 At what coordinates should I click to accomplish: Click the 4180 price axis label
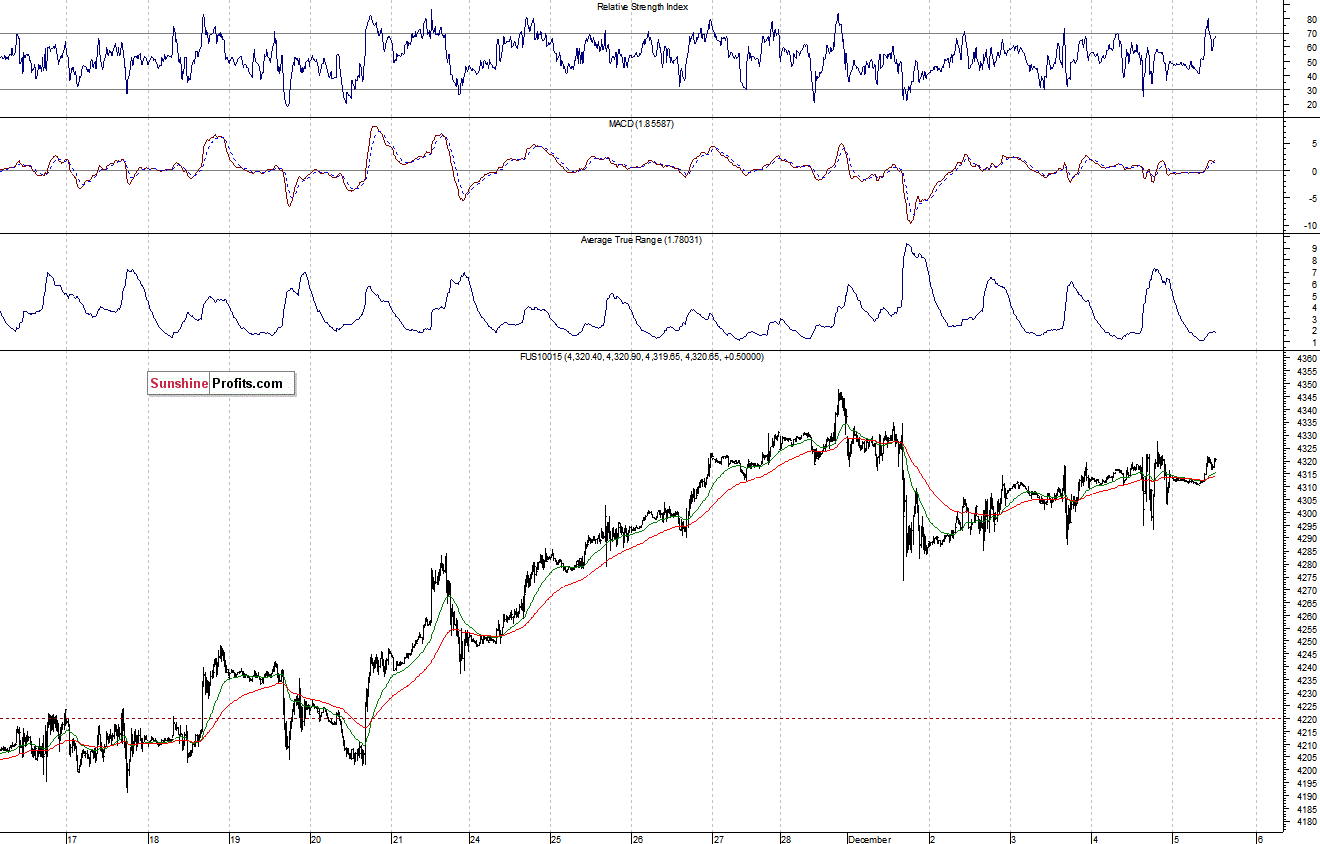pyautogui.click(x=1306, y=822)
